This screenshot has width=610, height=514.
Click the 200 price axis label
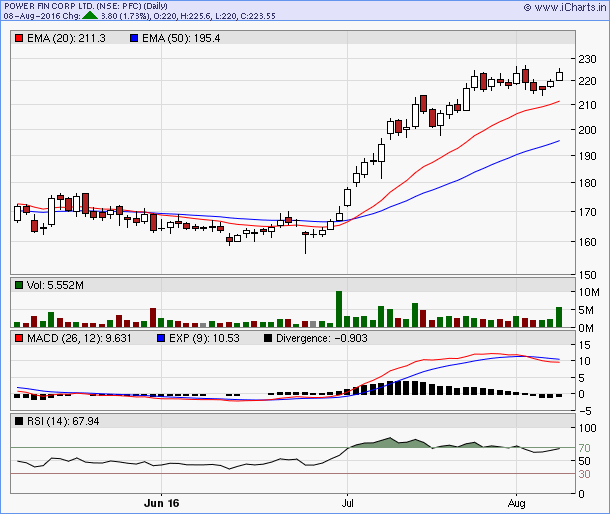(x=587, y=130)
